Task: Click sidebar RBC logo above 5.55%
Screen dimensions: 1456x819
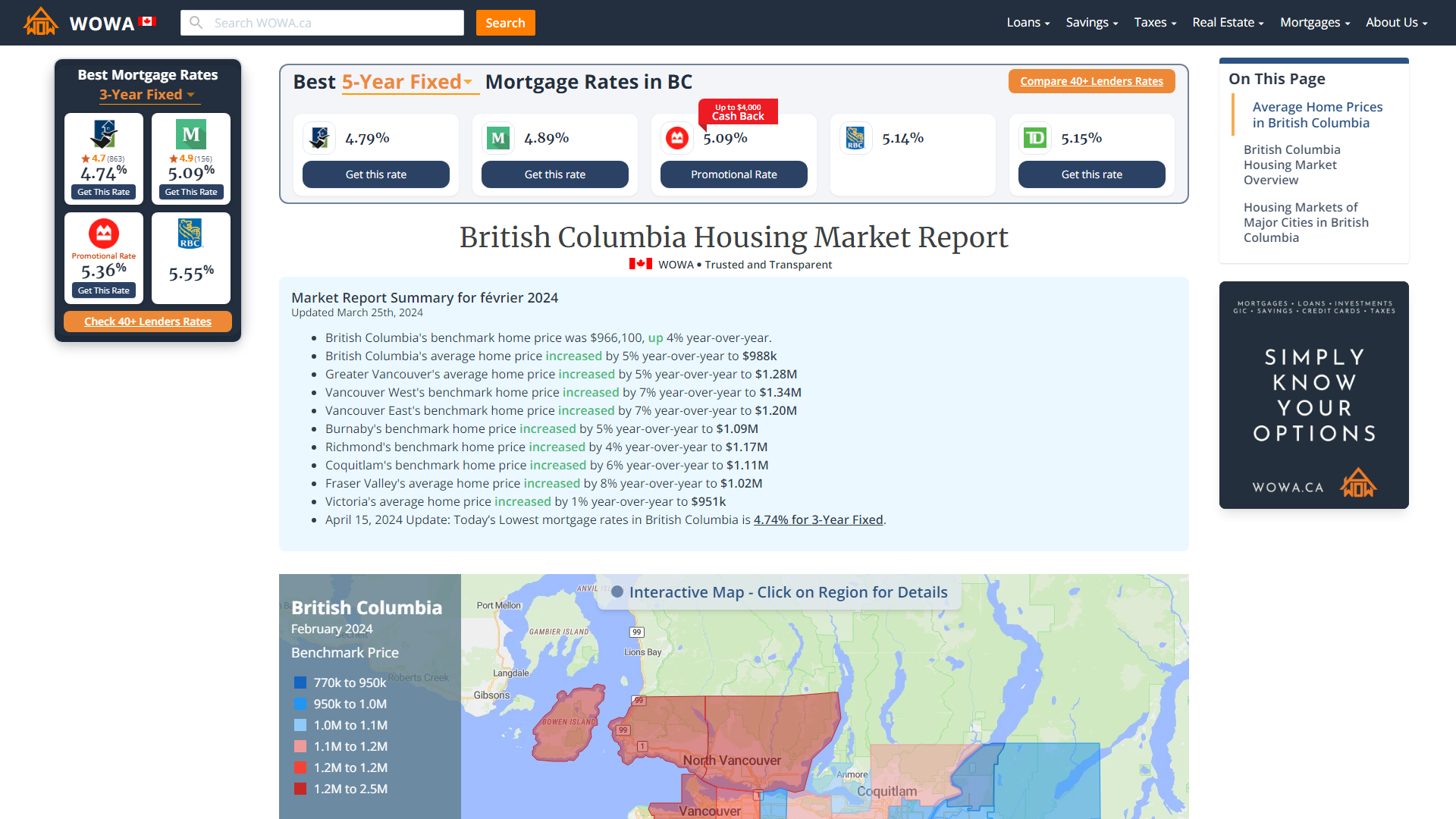Action: (190, 234)
